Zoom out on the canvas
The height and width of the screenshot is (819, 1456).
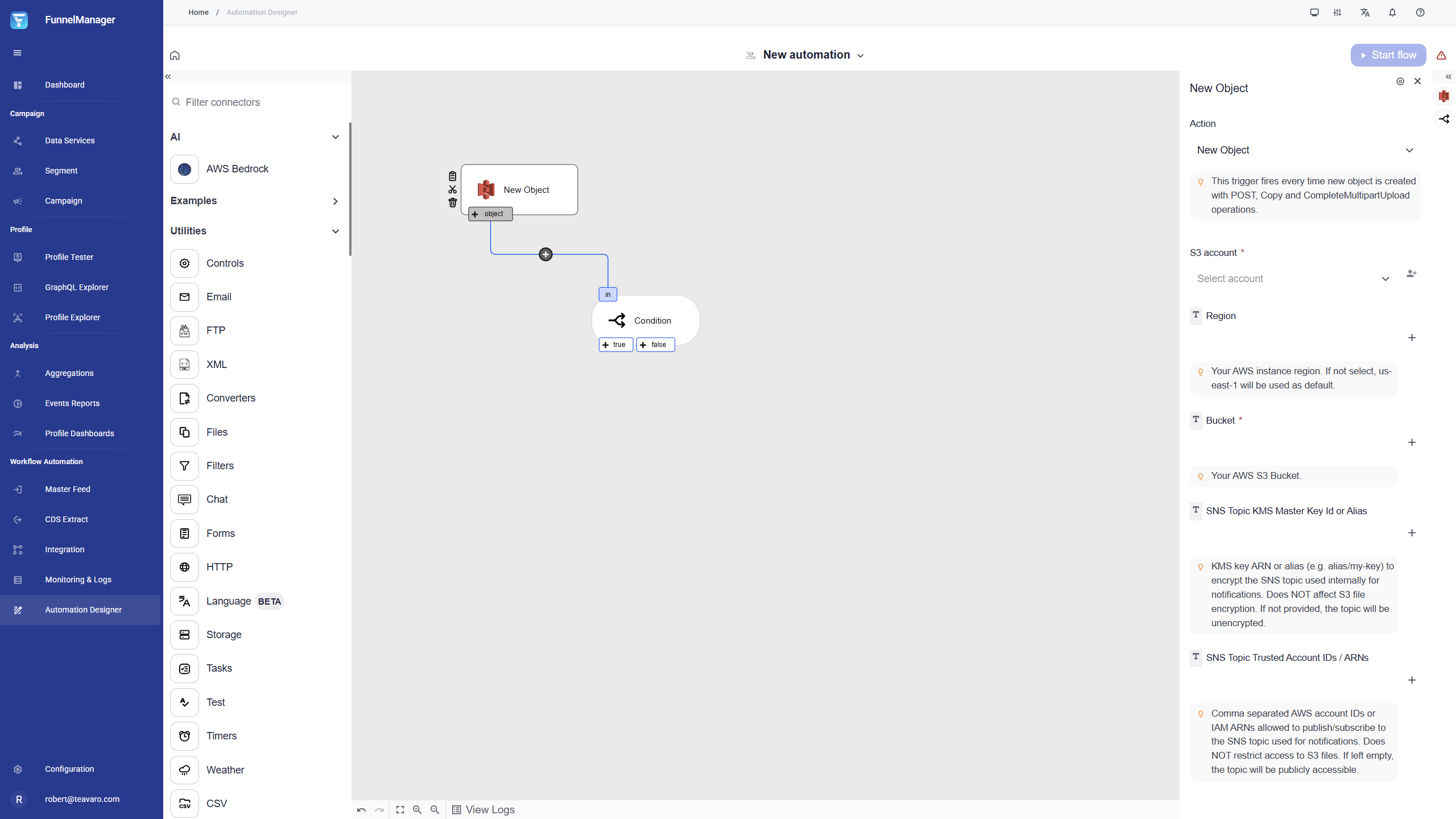[435, 810]
